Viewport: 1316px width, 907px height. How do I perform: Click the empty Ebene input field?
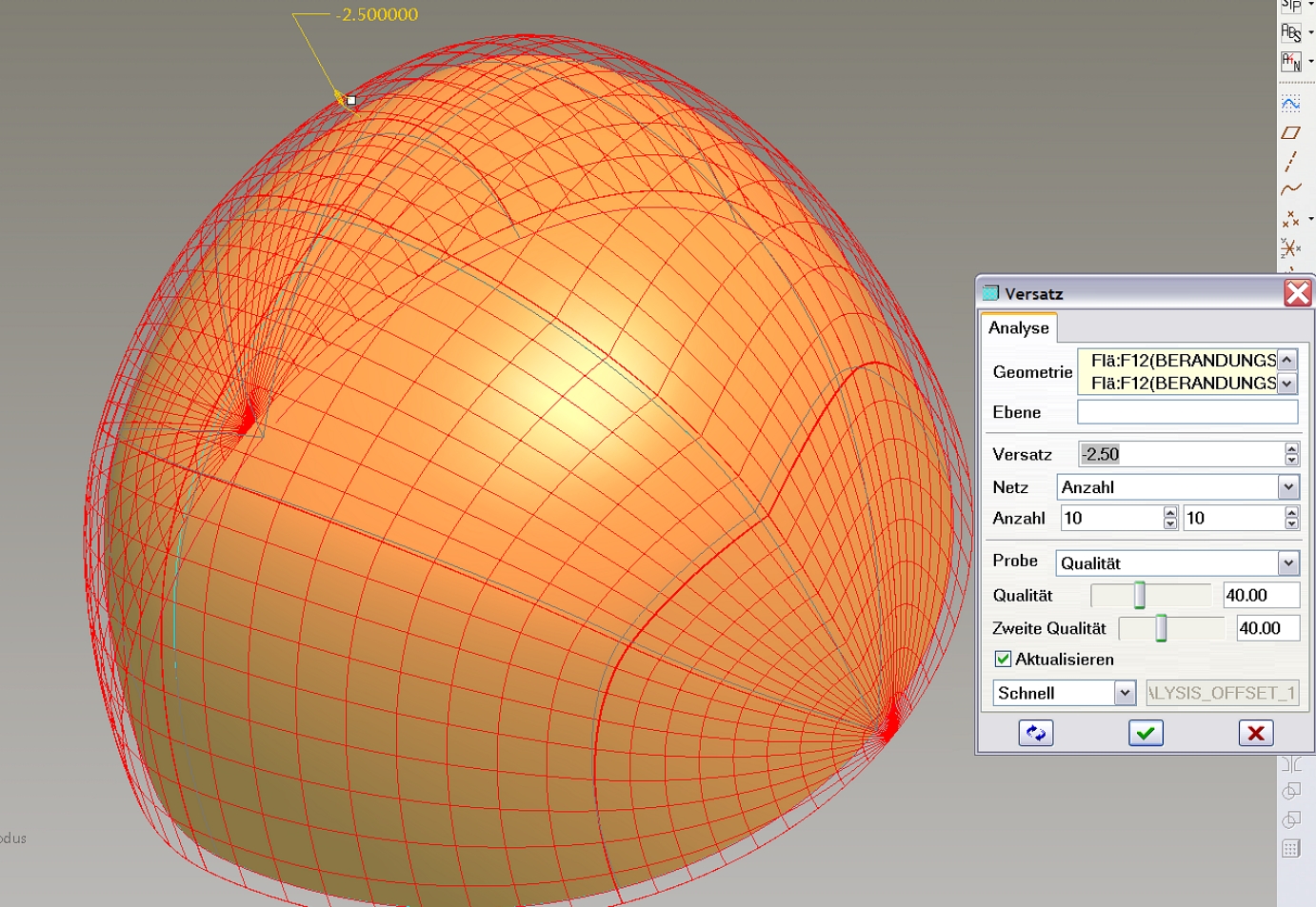(1187, 411)
